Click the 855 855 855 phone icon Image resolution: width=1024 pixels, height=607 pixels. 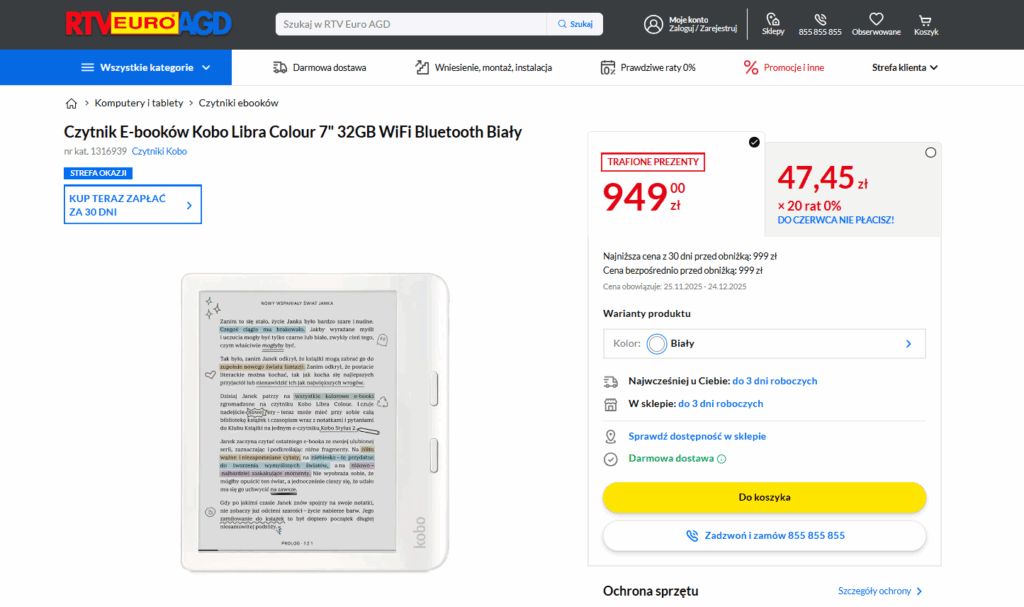tap(820, 19)
